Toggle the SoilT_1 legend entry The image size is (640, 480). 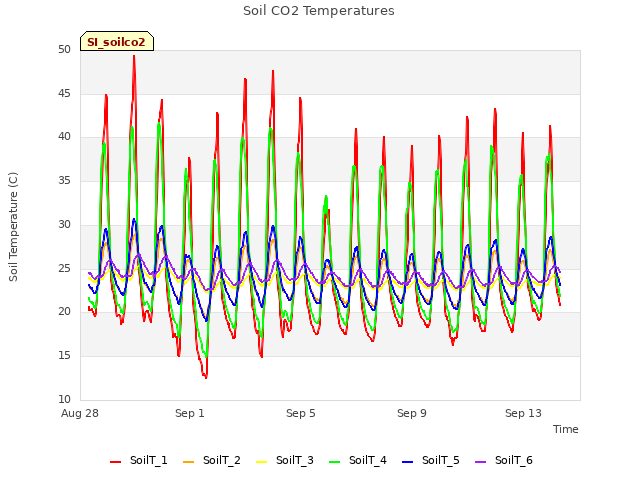click(x=139, y=460)
